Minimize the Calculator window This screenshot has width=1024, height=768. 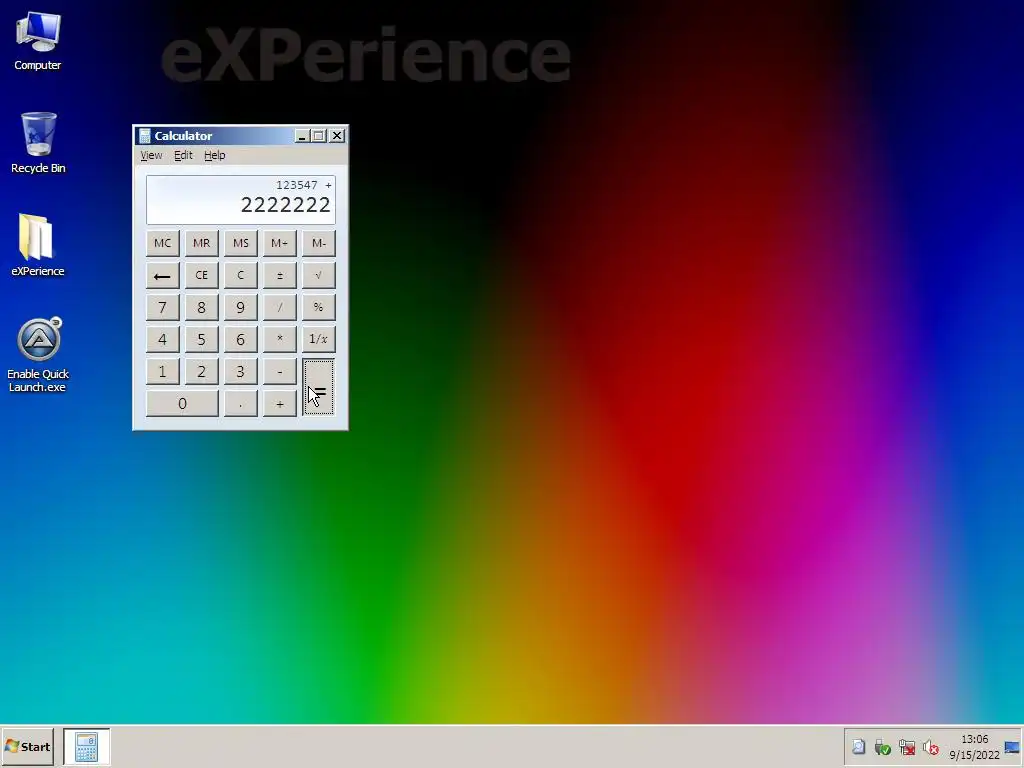click(301, 136)
